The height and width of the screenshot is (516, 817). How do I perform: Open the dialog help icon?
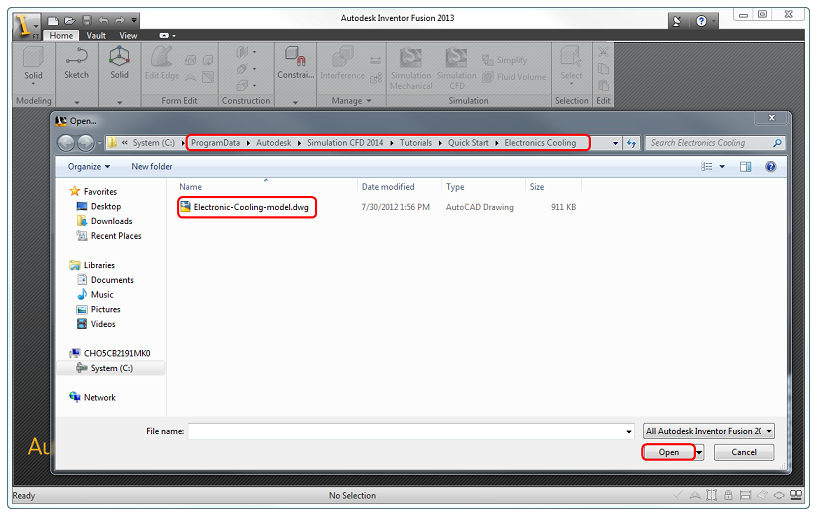click(771, 167)
